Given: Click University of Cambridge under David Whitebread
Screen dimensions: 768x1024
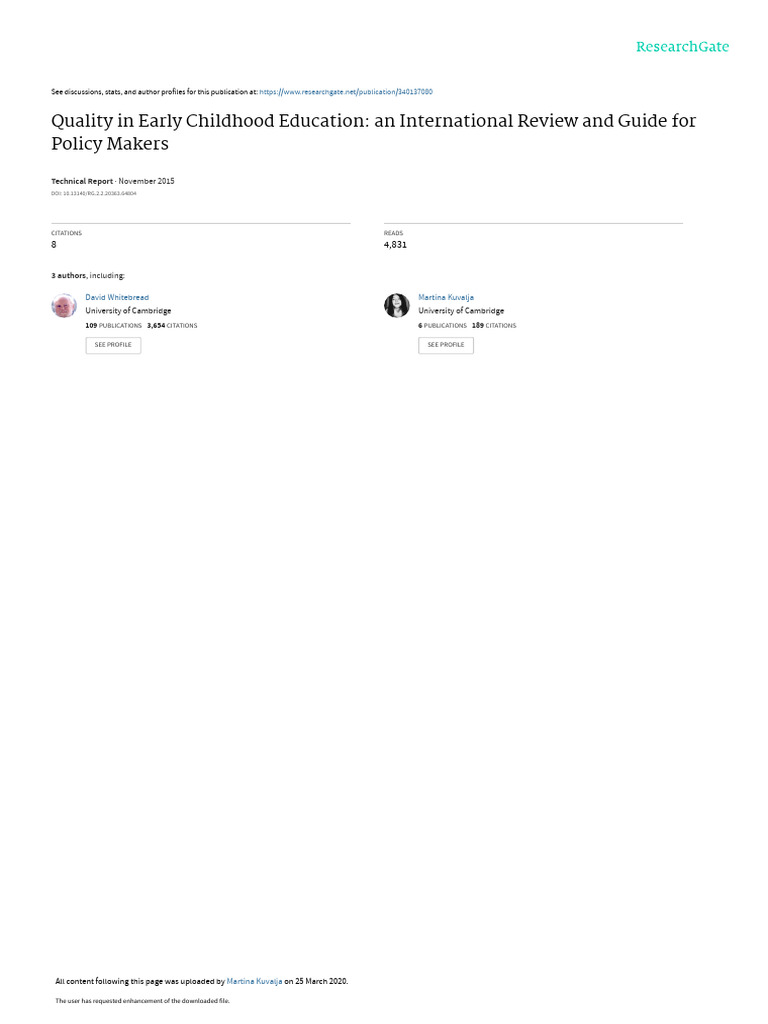Looking at the screenshot, I should 128,311.
